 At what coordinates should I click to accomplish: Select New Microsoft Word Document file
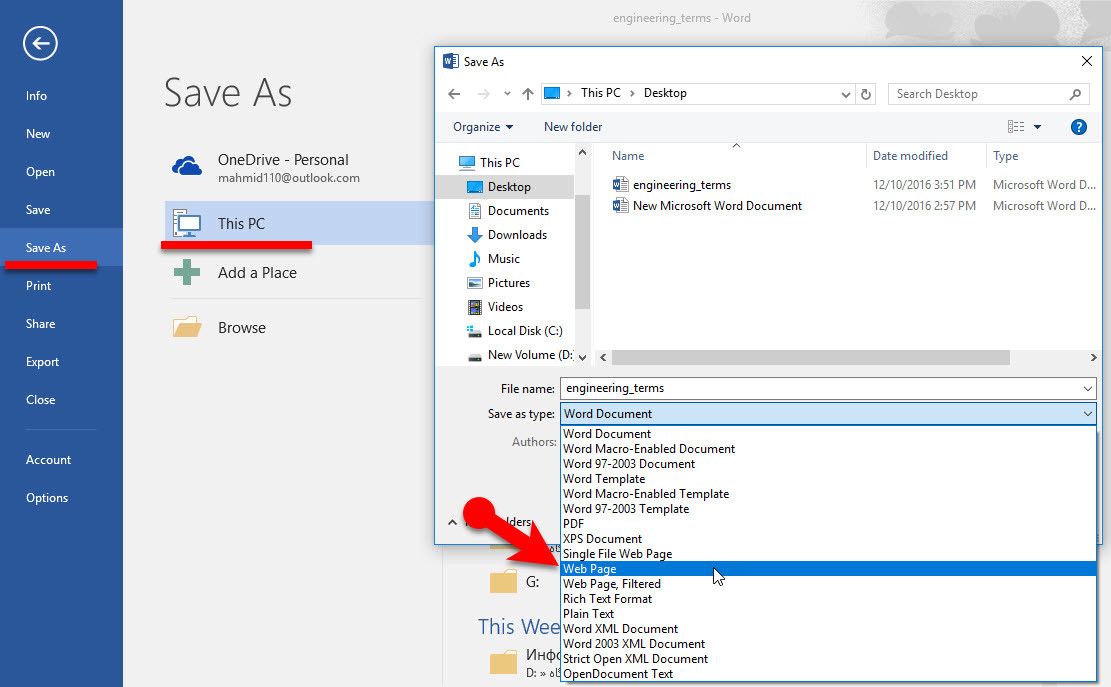[x=717, y=206]
